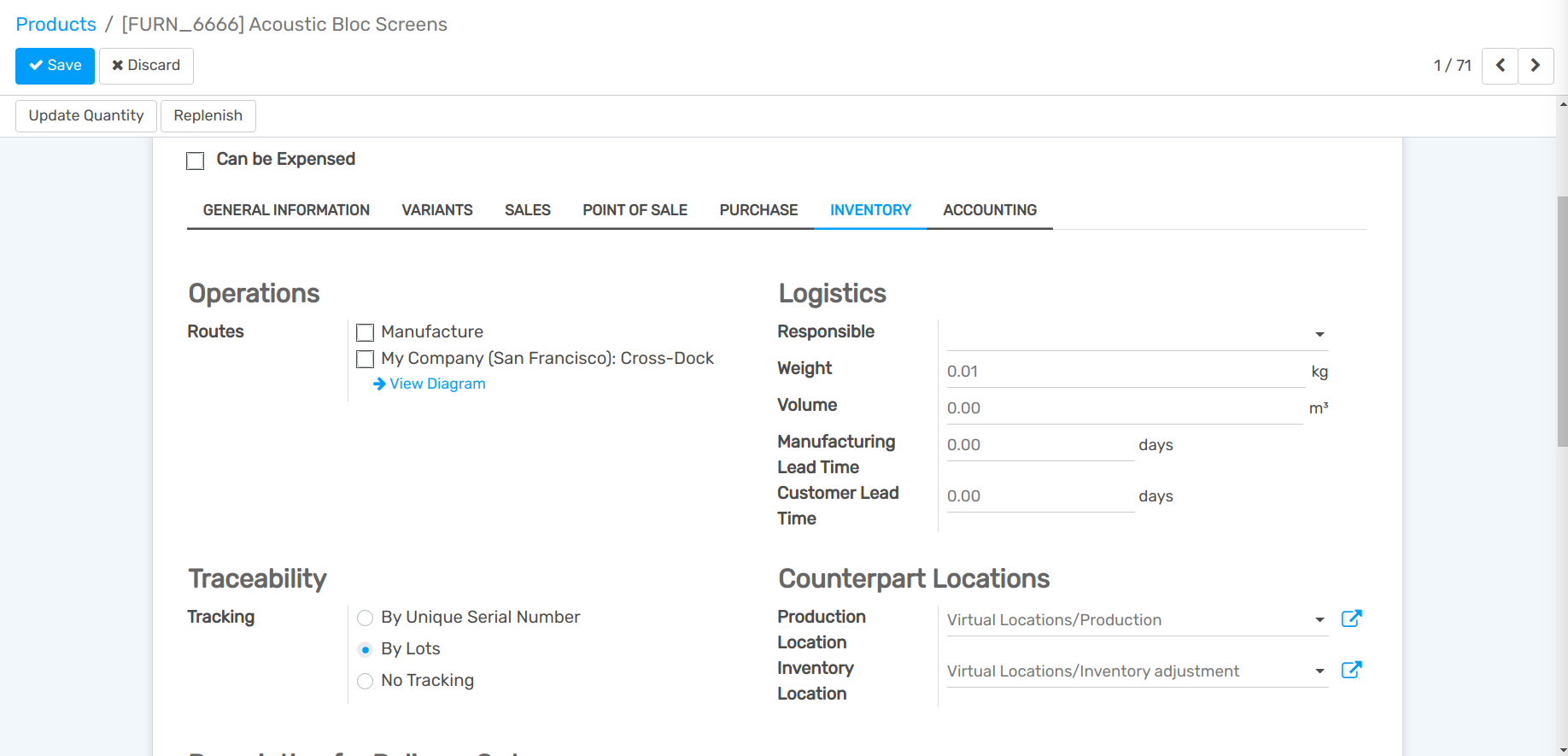Viewport: 1568px width, 756px height.
Task: Choose the No Tracking radio option
Action: [366, 681]
